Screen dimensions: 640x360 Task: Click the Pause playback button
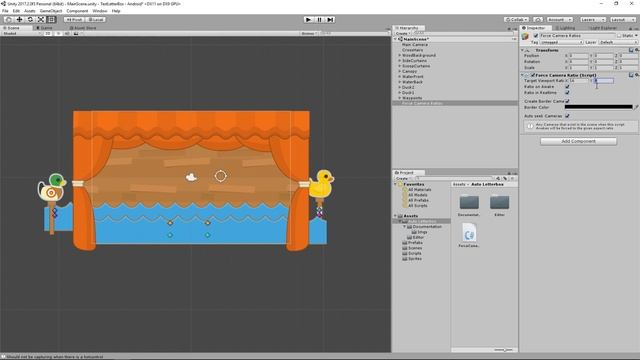pyautogui.click(x=320, y=20)
